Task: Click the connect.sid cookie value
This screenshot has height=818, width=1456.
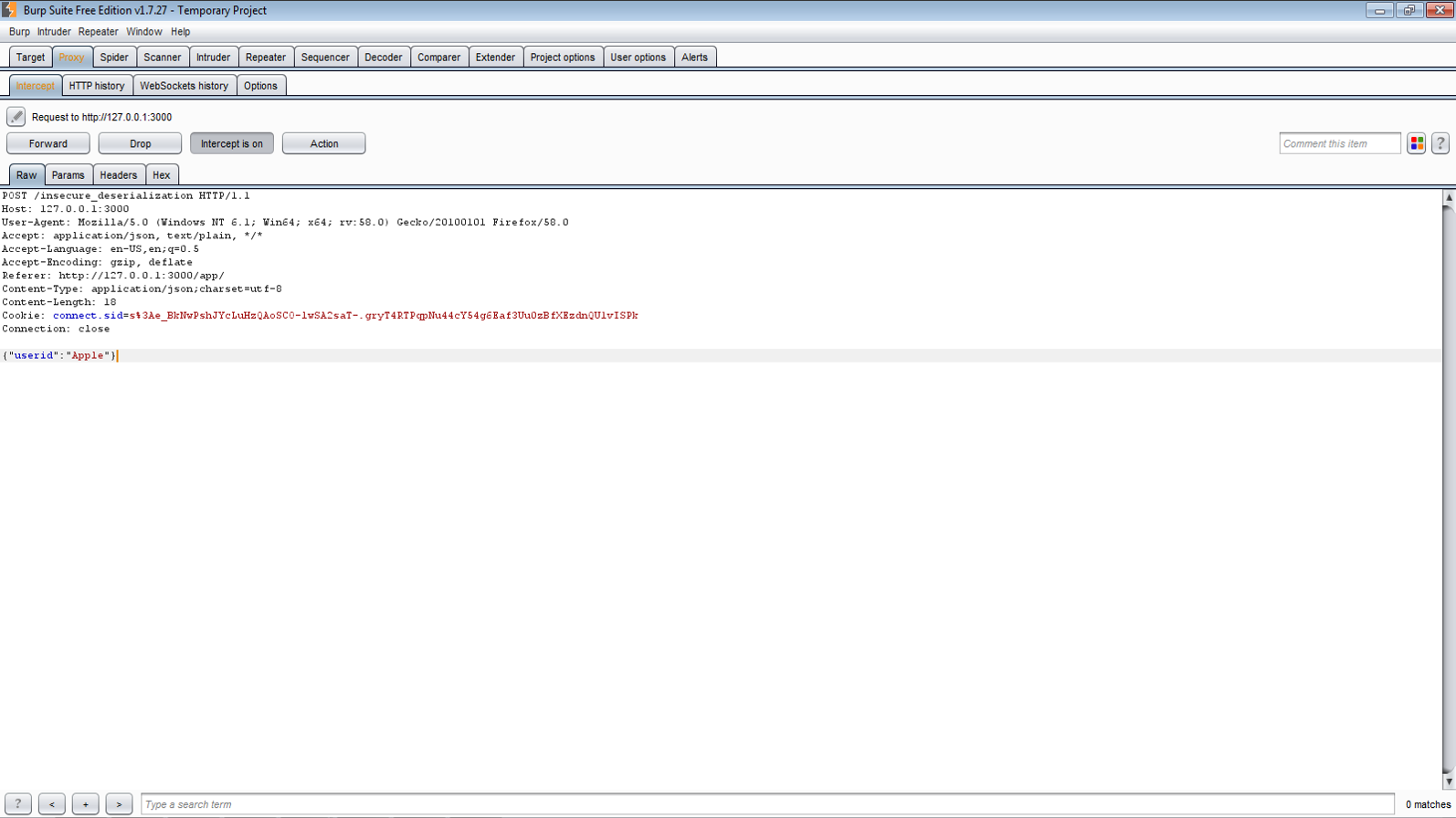Action: [x=383, y=315]
